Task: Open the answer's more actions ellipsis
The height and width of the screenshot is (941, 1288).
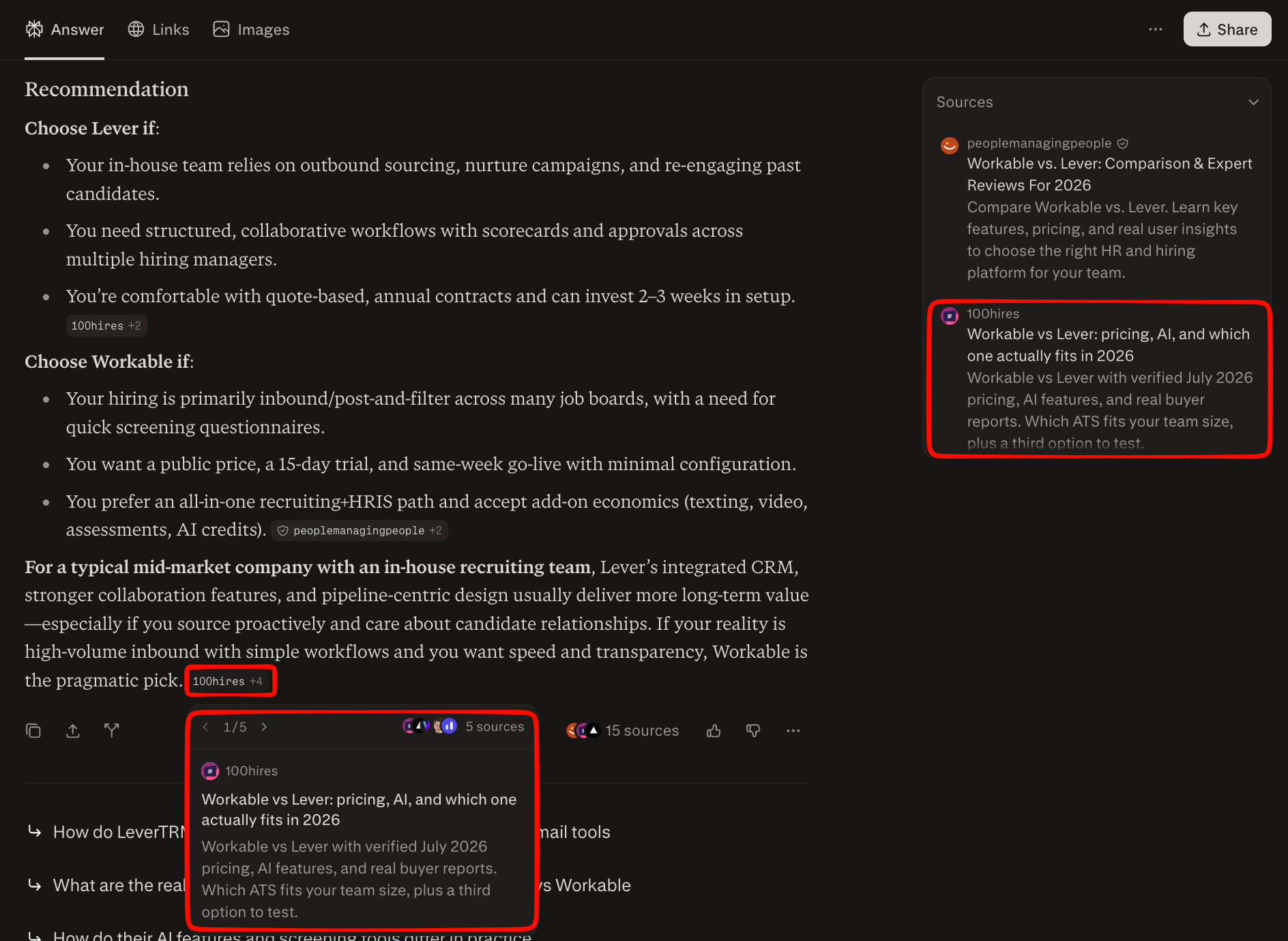Action: [x=793, y=731]
